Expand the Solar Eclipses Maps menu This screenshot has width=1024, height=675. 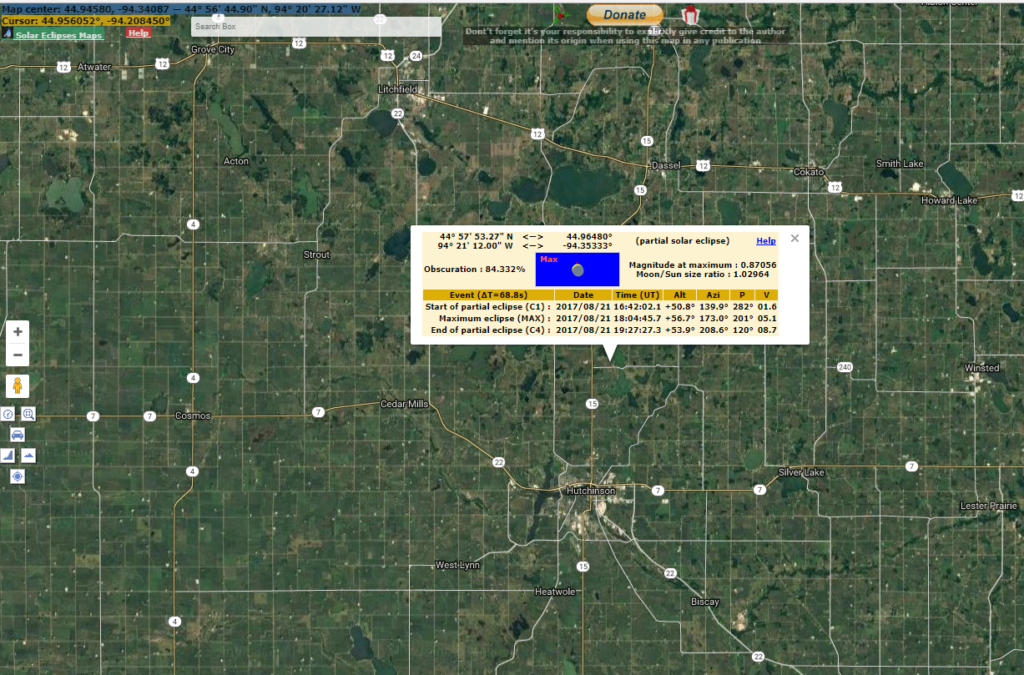click(58, 34)
